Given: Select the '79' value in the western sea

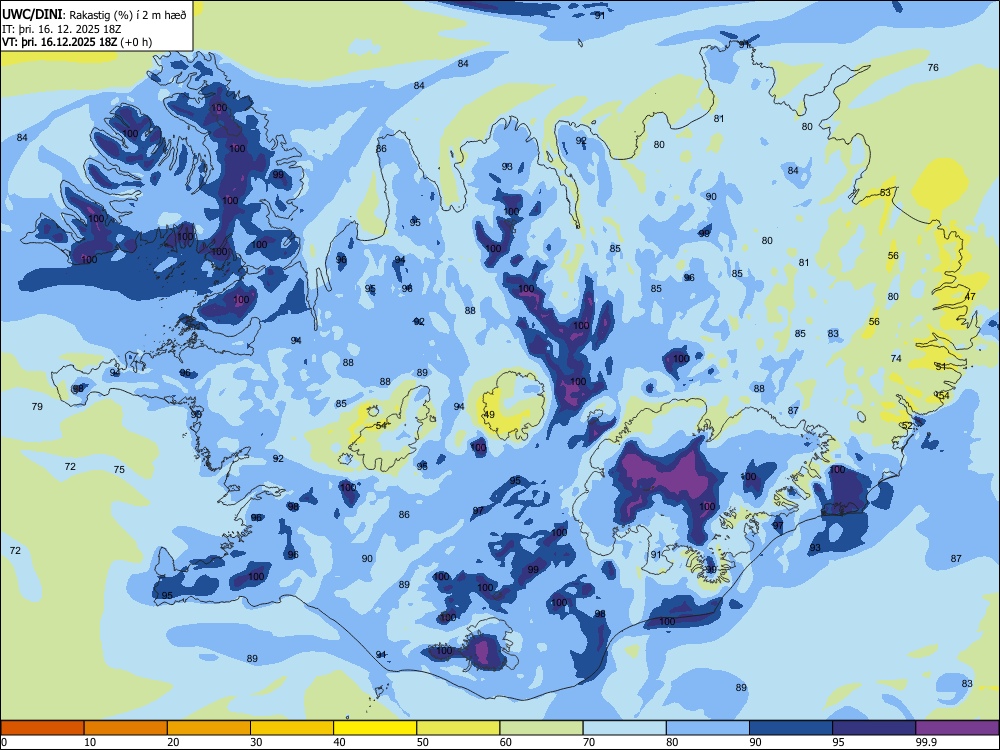Looking at the screenshot, I should point(37,406).
